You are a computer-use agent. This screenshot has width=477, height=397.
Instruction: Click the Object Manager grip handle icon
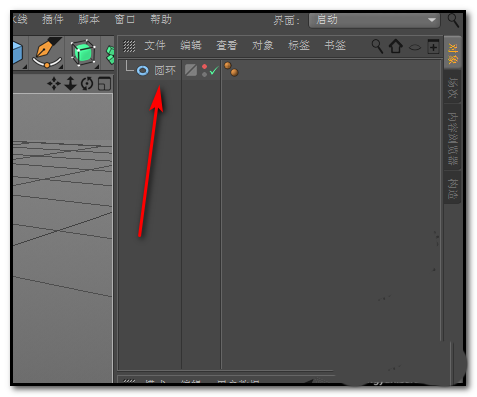[x=129, y=46]
